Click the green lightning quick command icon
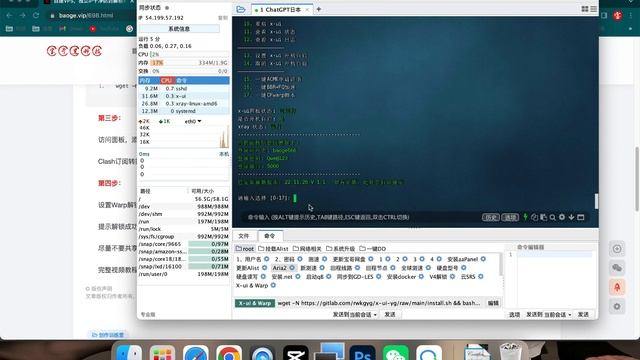 coord(525,217)
